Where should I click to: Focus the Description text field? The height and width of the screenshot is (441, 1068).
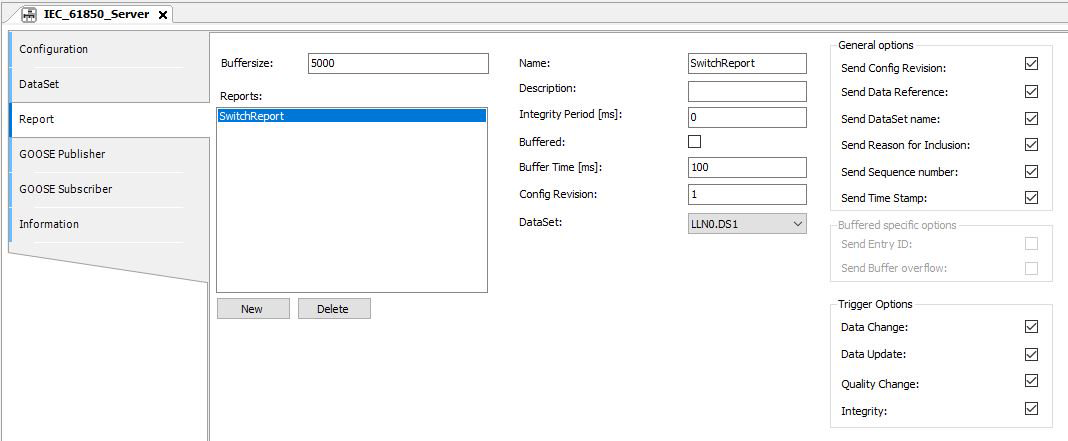coord(747,91)
